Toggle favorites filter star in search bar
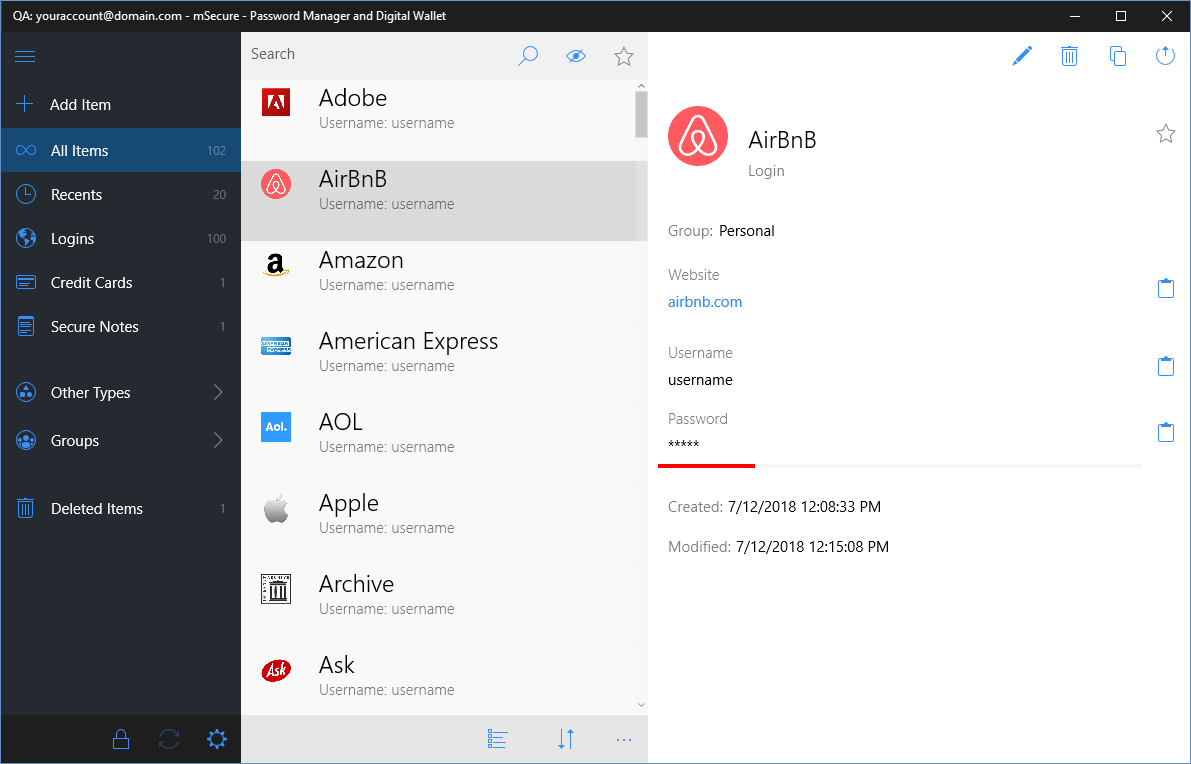 (x=624, y=56)
